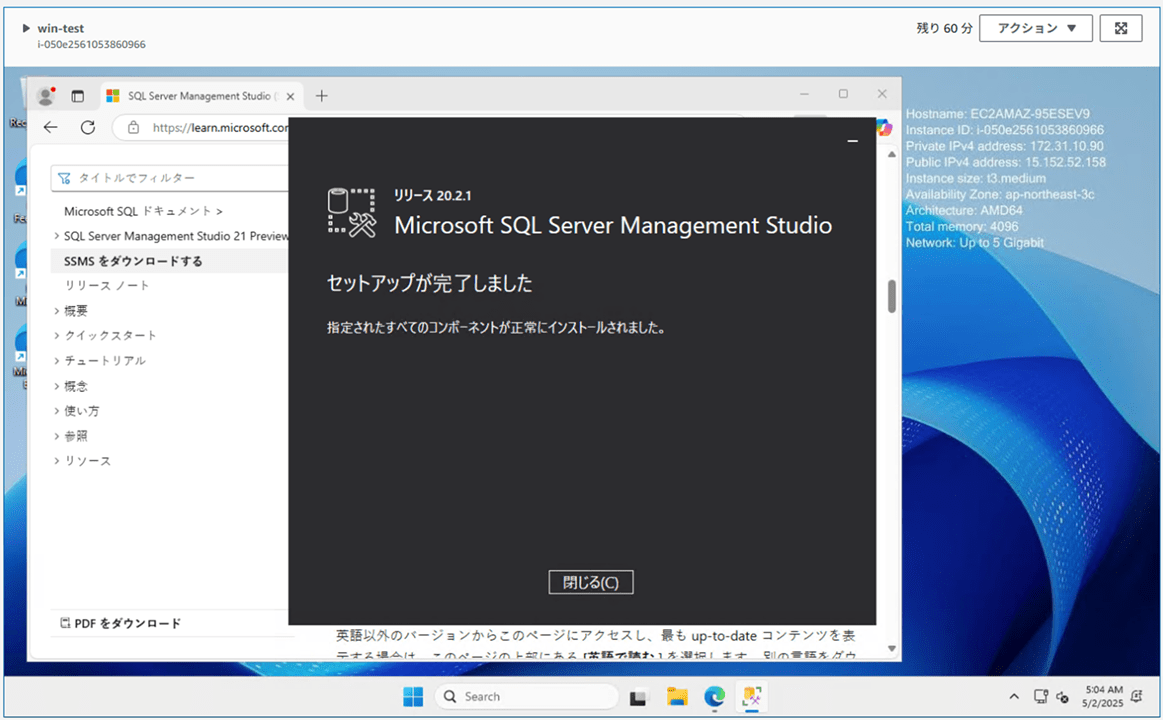This screenshot has width=1163, height=720.
Task: Expand the 使い方 section
Action: (56, 411)
